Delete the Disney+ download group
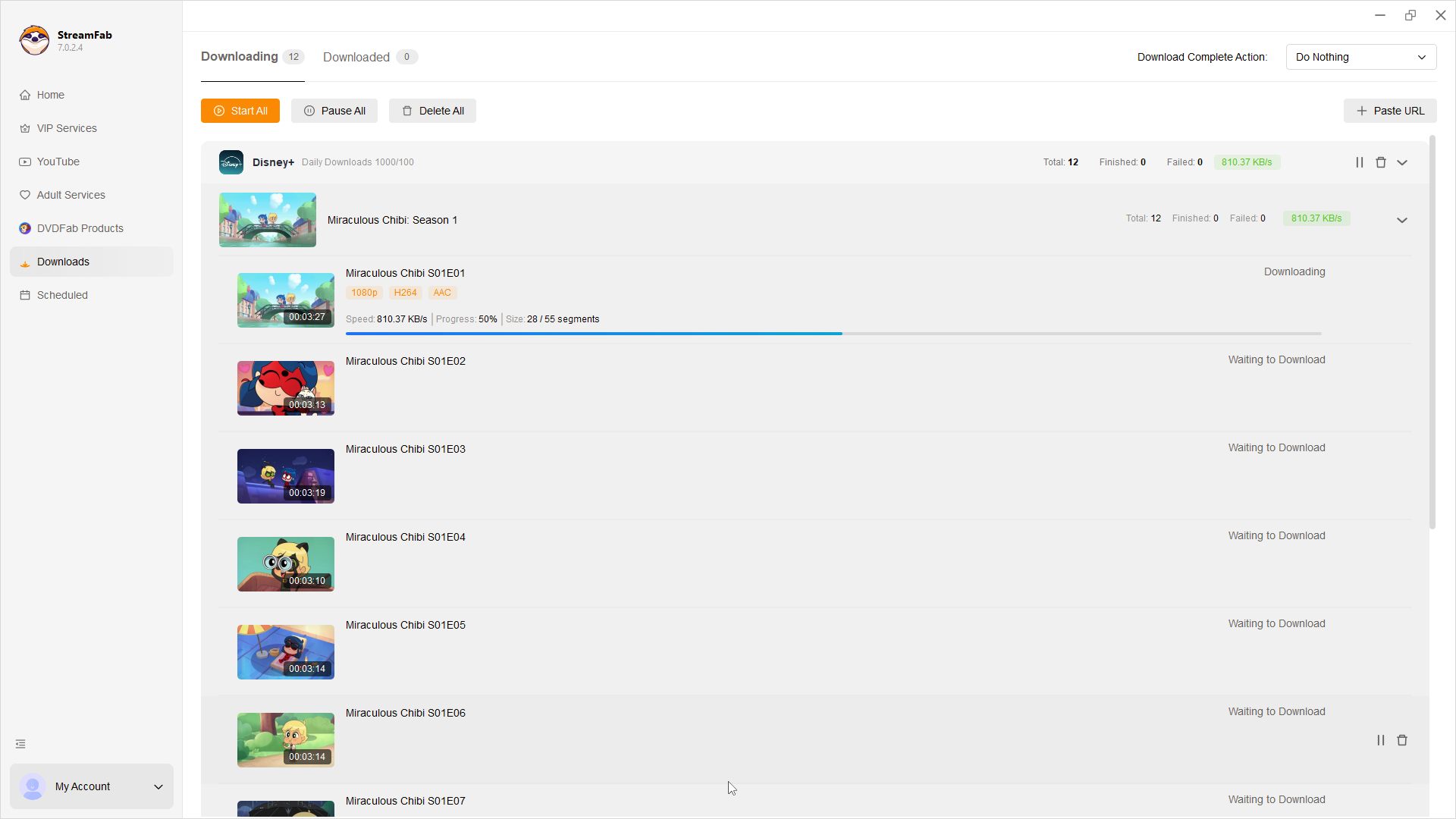This screenshot has width=1456, height=819. pos(1381,162)
